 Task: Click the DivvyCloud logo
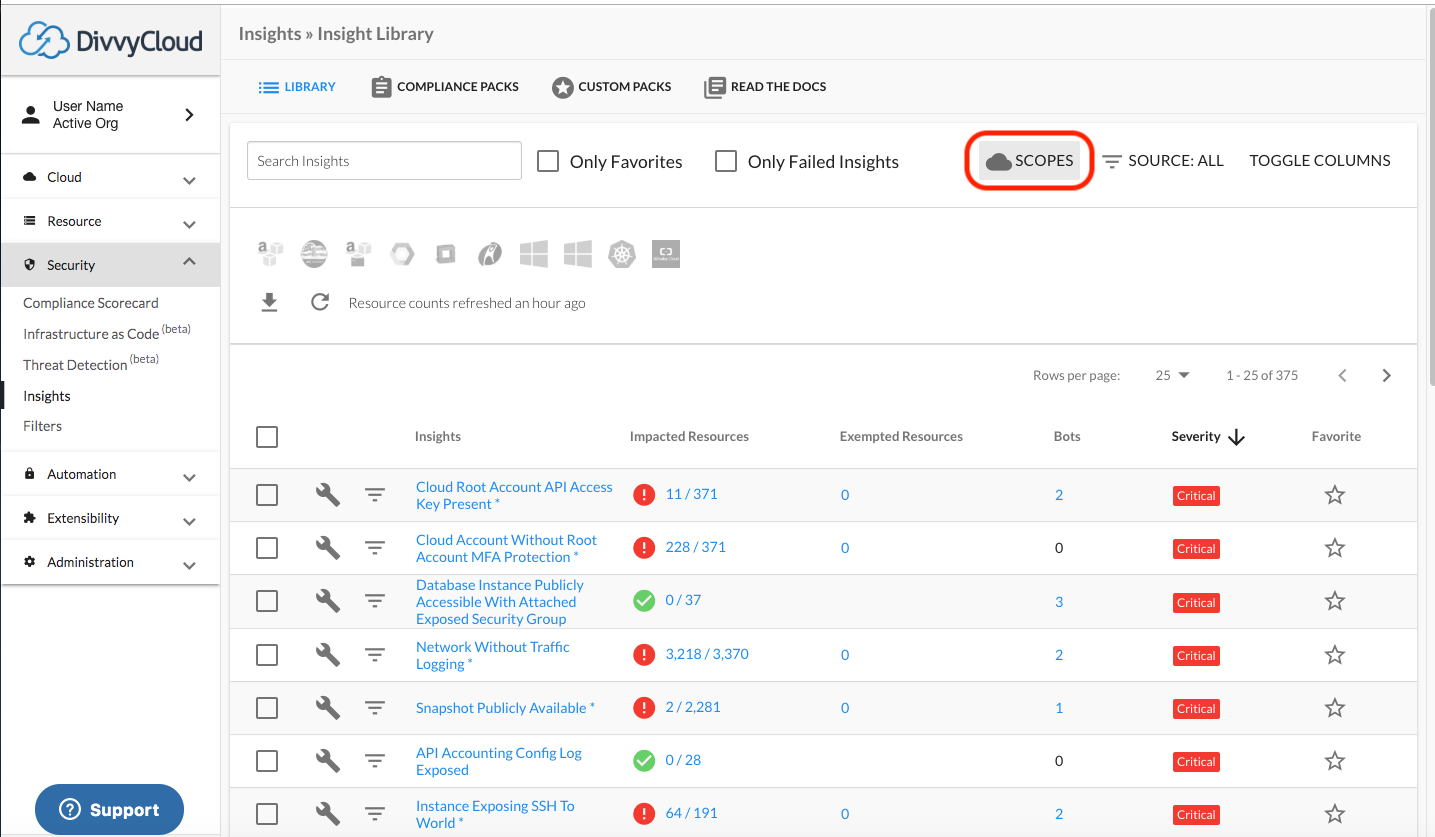coord(111,40)
